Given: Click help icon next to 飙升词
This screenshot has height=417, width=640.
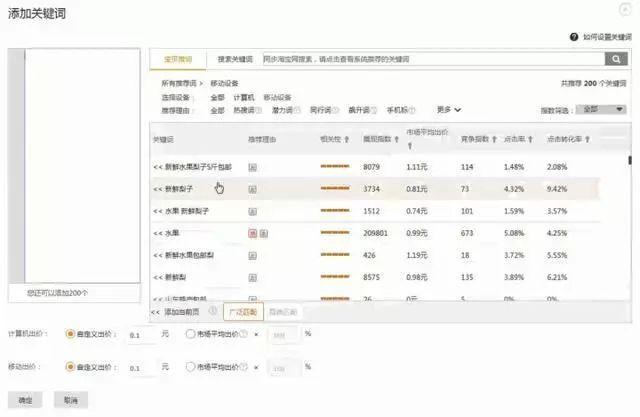Looking at the screenshot, I should [x=373, y=110].
